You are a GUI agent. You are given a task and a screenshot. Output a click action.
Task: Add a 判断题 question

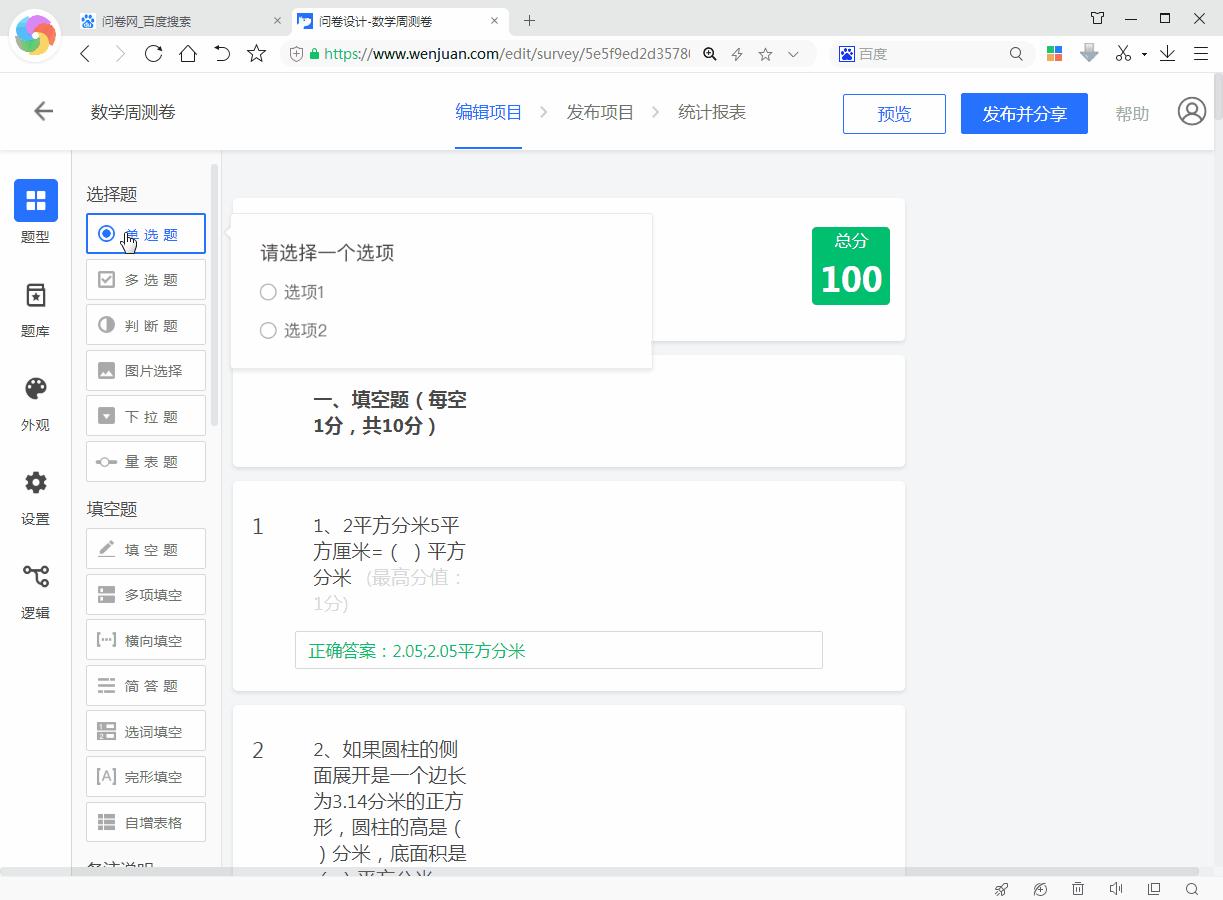coord(145,324)
